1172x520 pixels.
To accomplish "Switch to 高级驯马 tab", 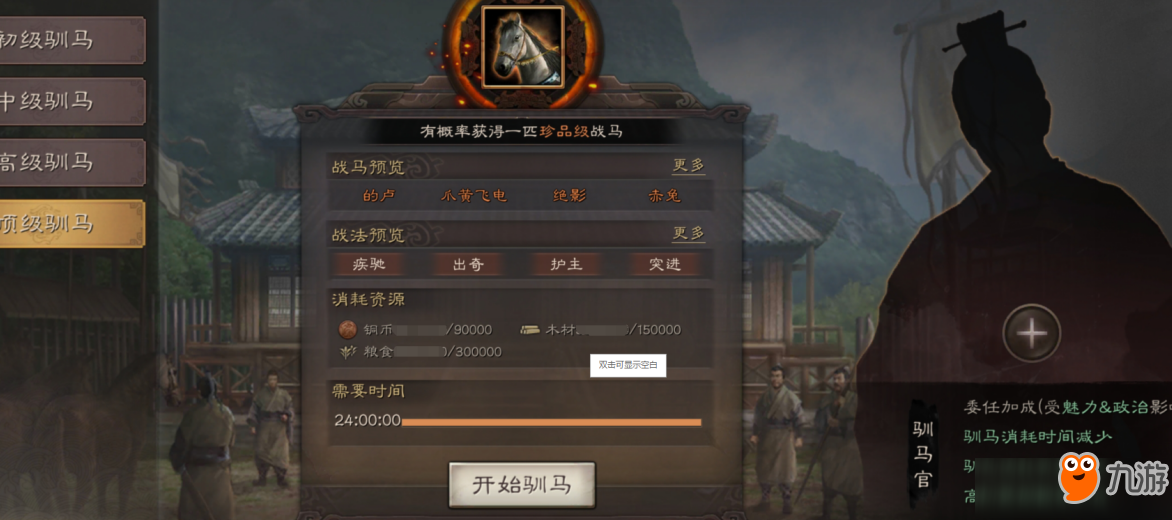I will coord(73,162).
